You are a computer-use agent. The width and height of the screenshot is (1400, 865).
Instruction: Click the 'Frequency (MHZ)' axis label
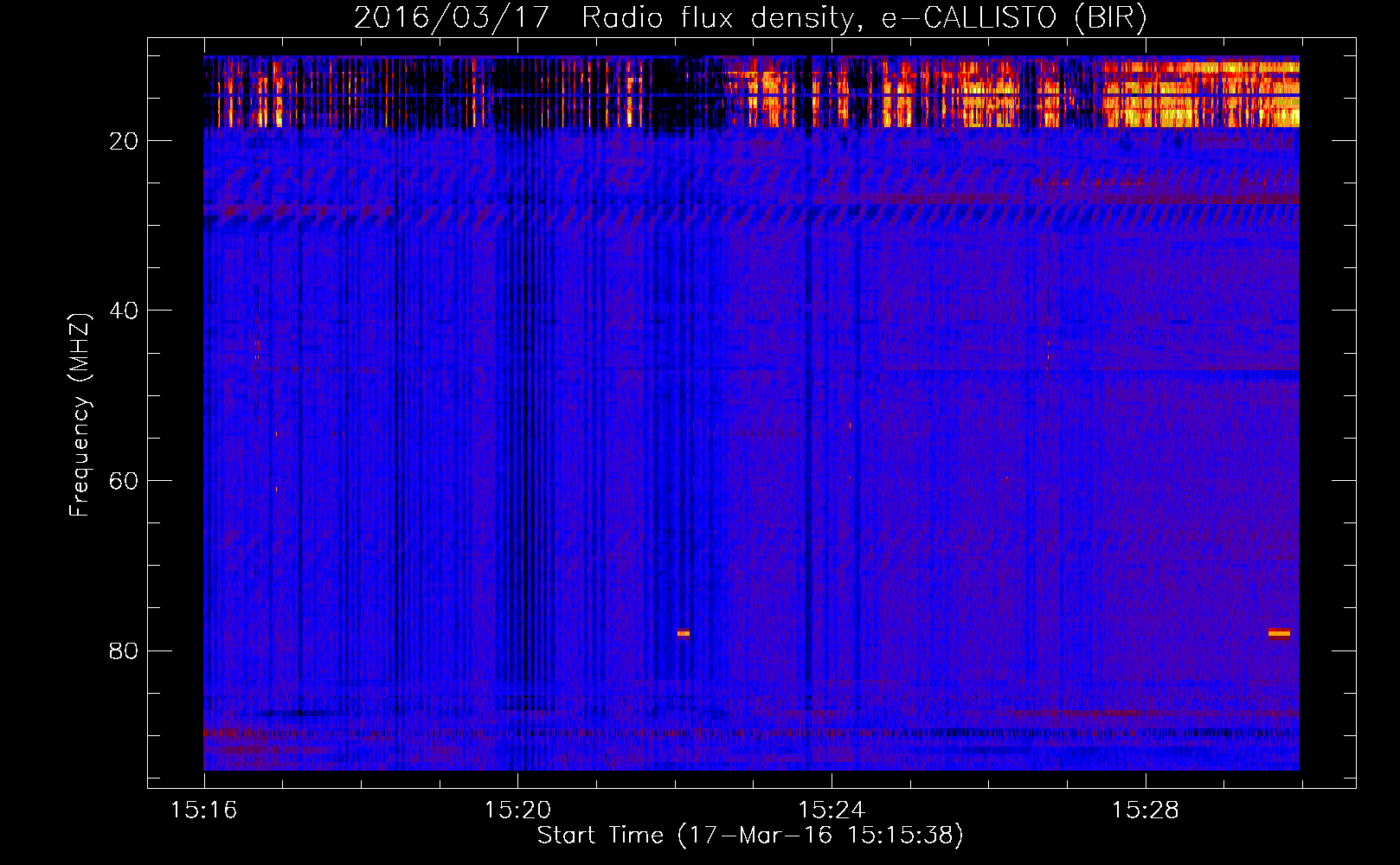pos(80,414)
